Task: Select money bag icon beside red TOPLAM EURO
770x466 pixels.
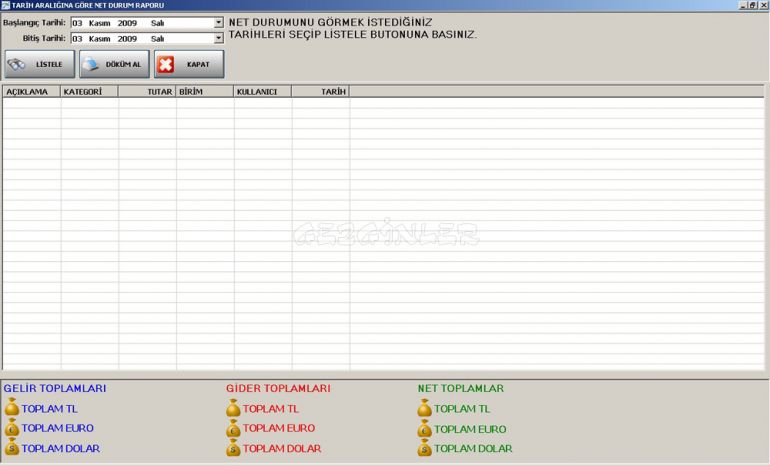Action: [x=233, y=428]
